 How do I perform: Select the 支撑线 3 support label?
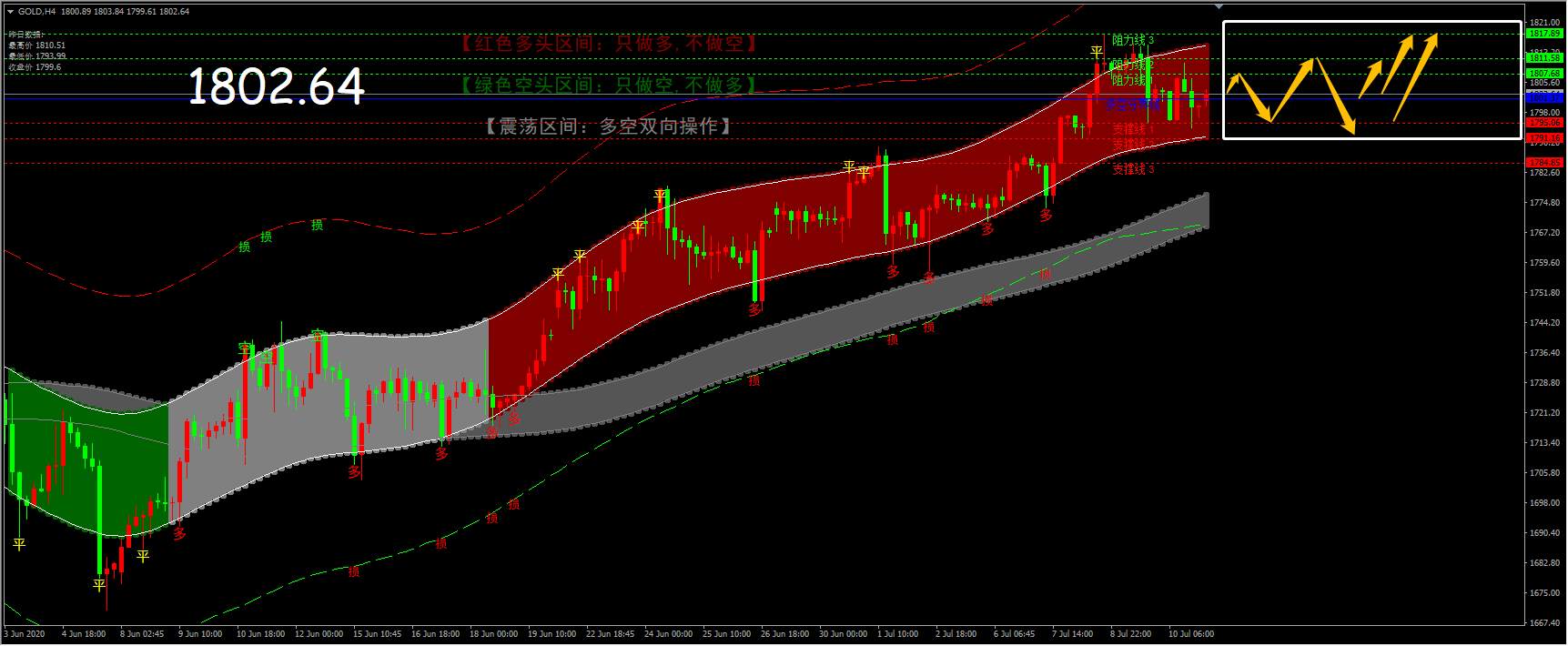point(1132,169)
